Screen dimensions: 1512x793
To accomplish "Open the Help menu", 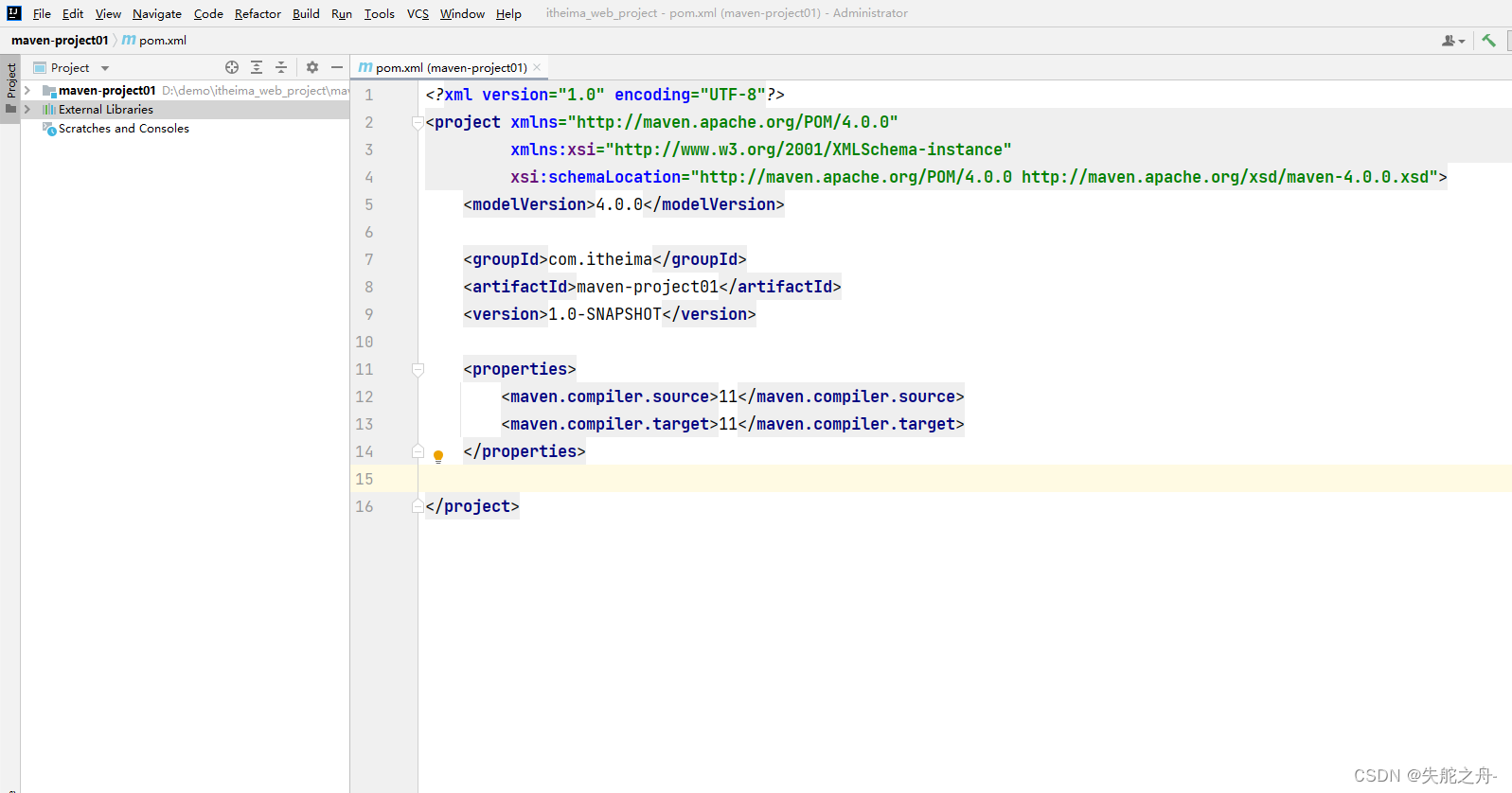I will point(508,13).
